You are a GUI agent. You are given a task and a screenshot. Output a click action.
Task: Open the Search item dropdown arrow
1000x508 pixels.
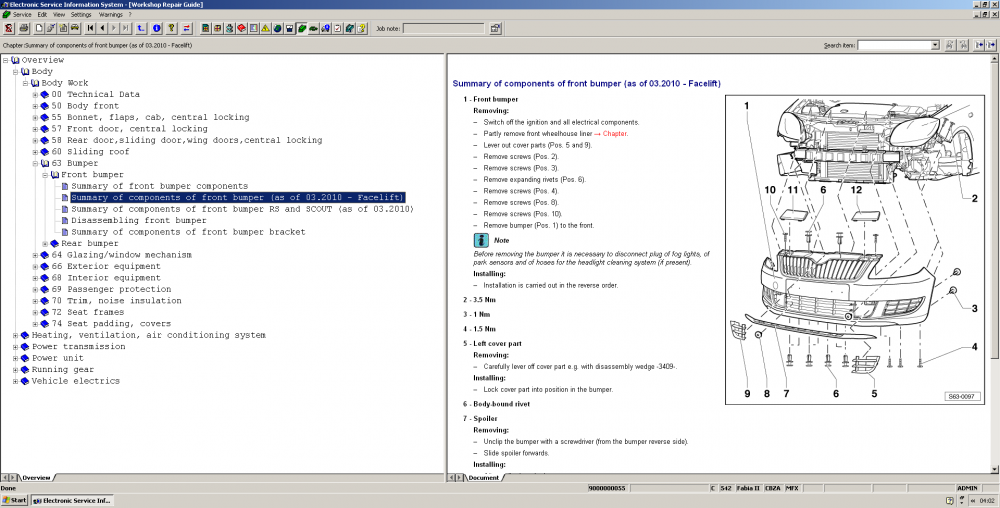pyautogui.click(x=935, y=45)
